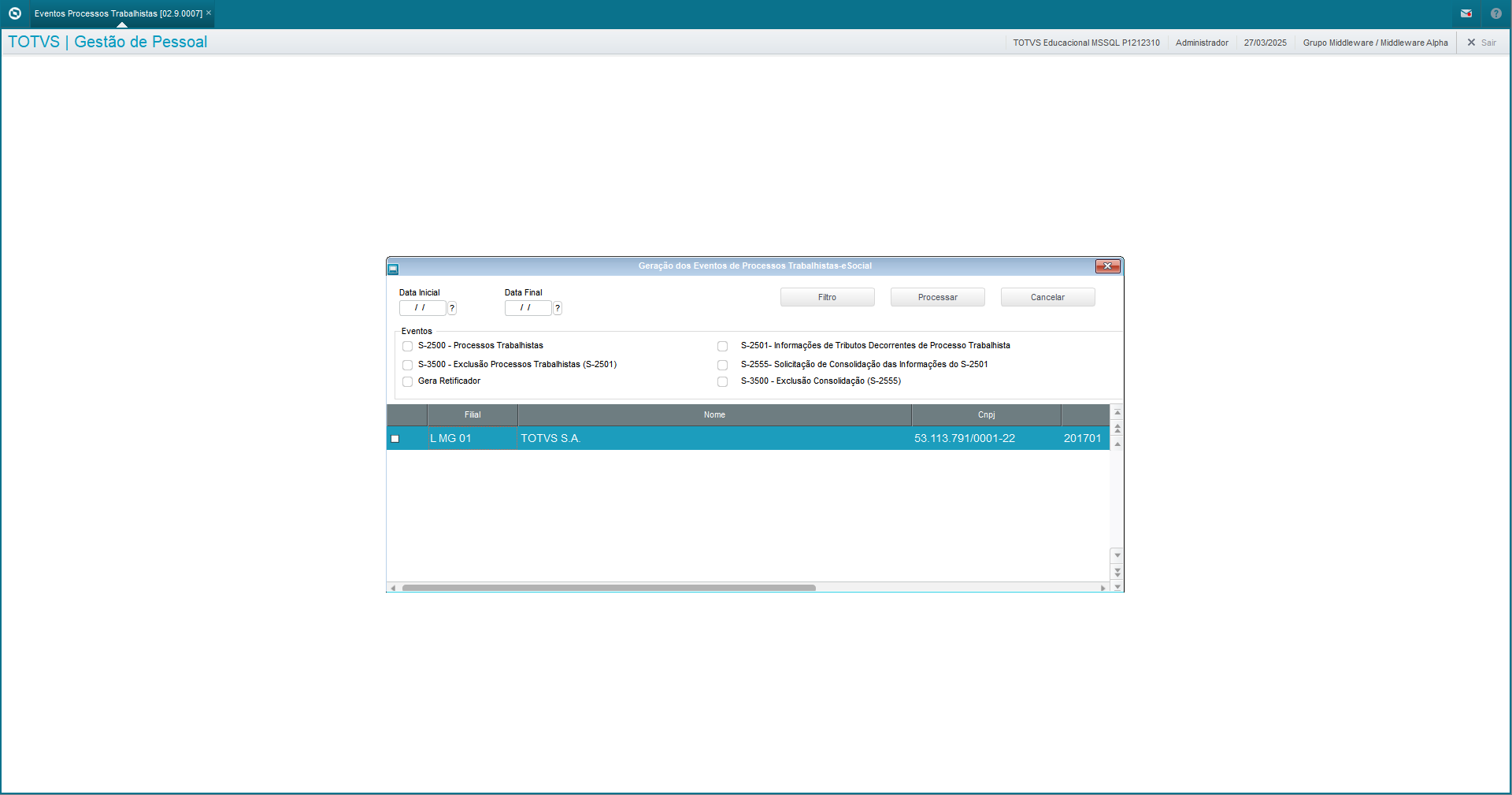1512x795 pixels.
Task: Click the Data Final date field
Action: [528, 308]
